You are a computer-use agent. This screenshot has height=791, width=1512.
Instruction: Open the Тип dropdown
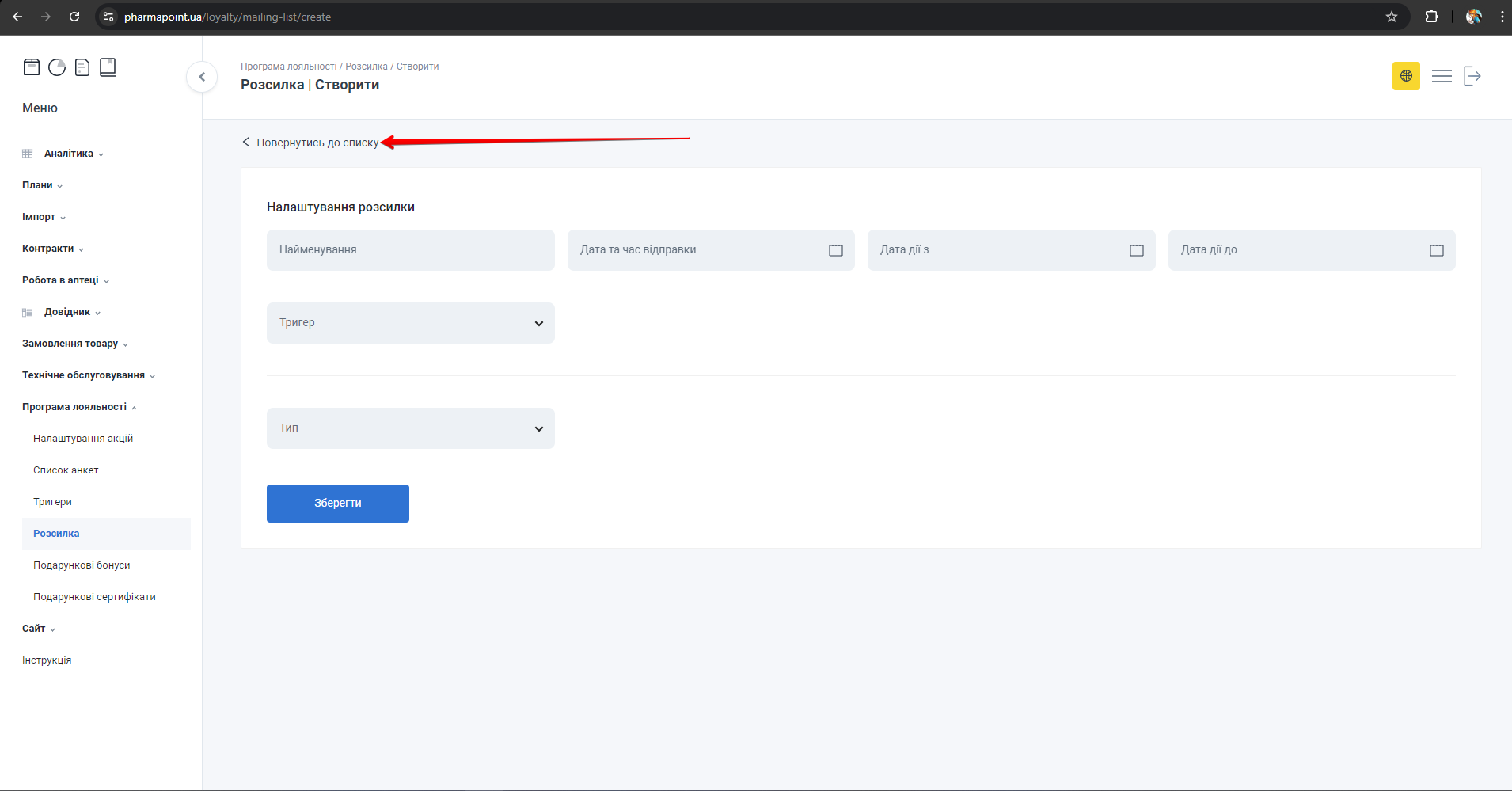tap(410, 428)
